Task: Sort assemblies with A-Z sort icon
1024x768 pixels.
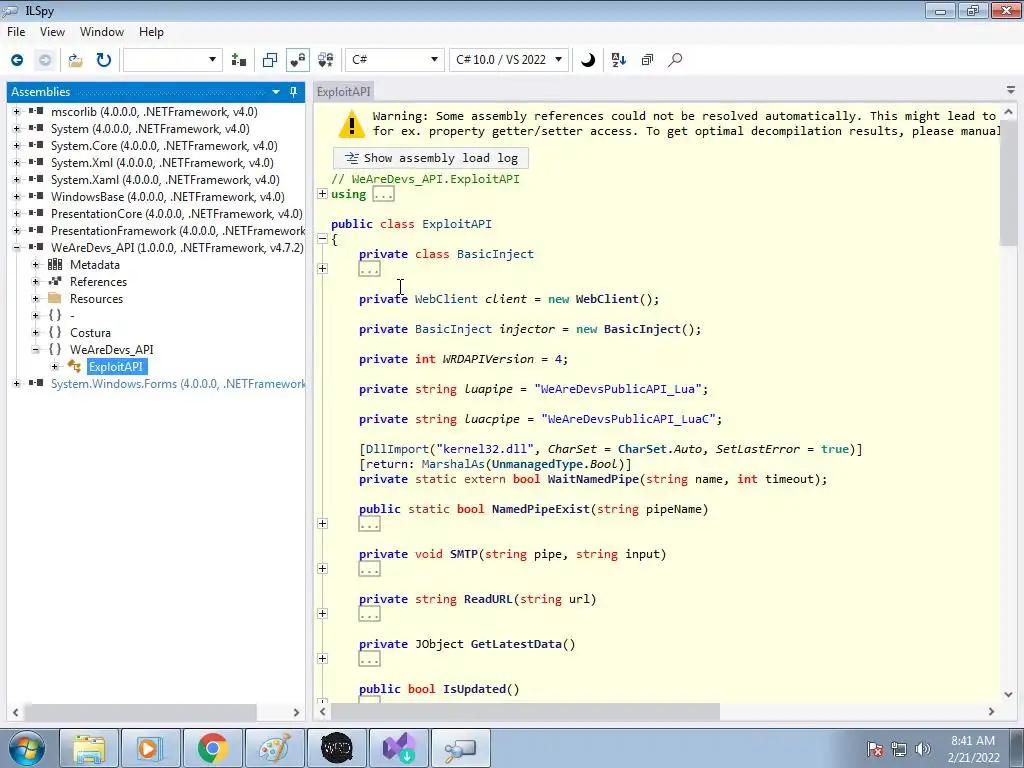Action: point(618,60)
